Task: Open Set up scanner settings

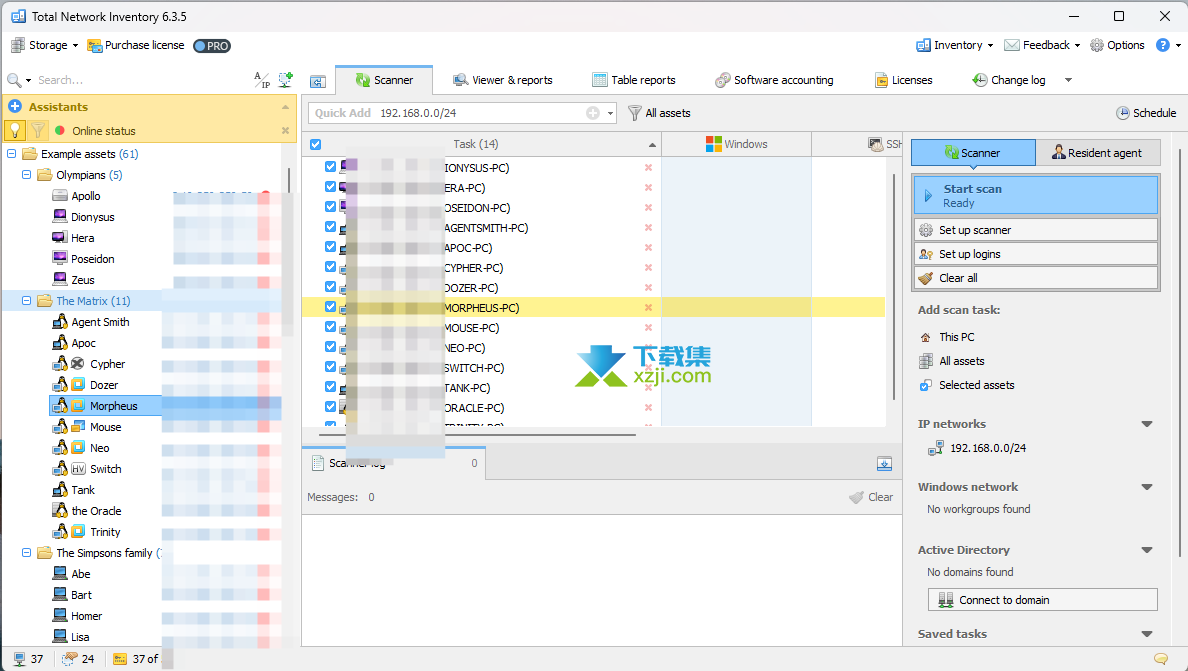Action: click(1036, 230)
